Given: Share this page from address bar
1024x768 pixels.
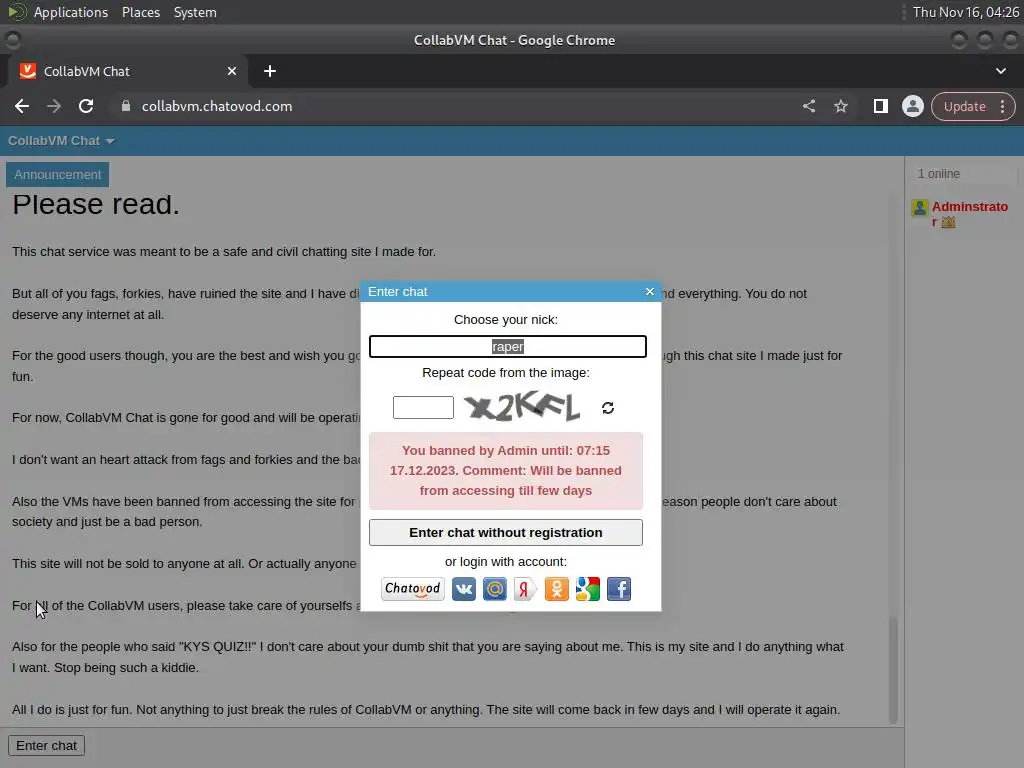Looking at the screenshot, I should (x=808, y=106).
